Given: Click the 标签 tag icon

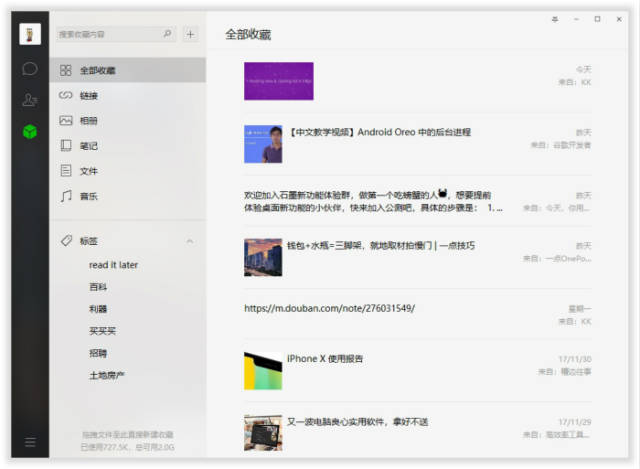Looking at the screenshot, I should pos(66,241).
